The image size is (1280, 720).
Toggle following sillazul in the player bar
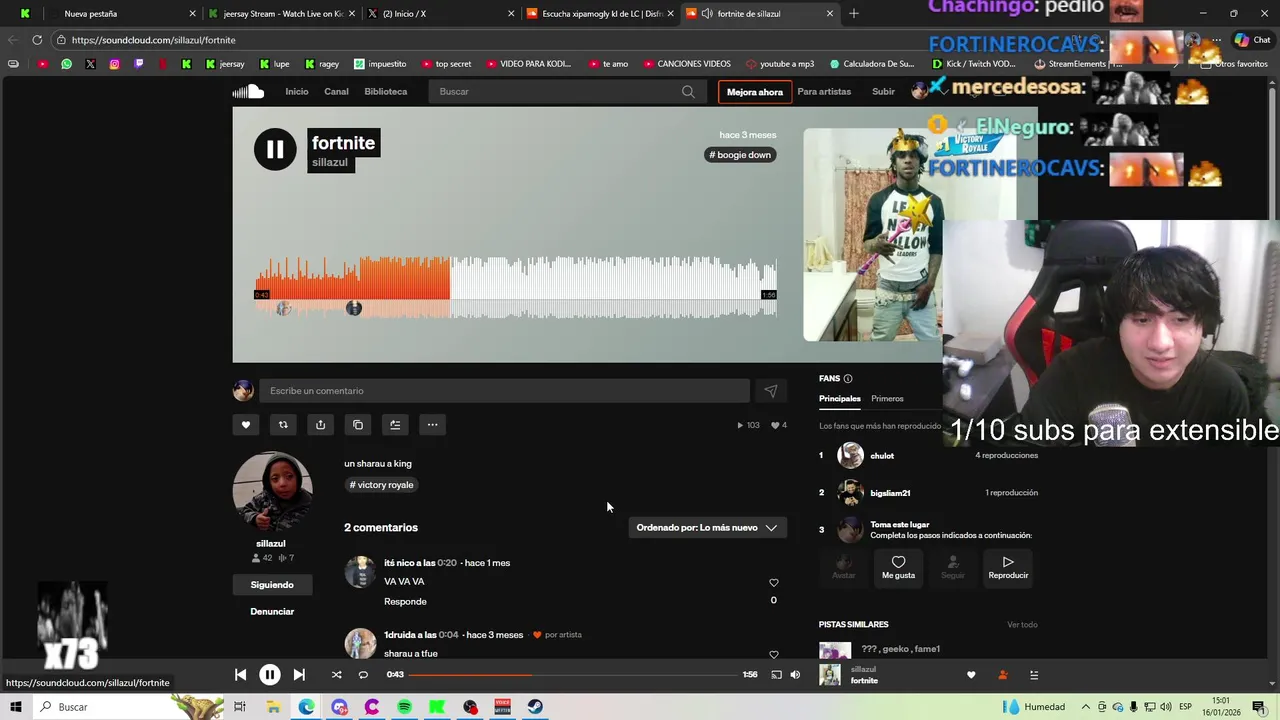coord(1002,675)
